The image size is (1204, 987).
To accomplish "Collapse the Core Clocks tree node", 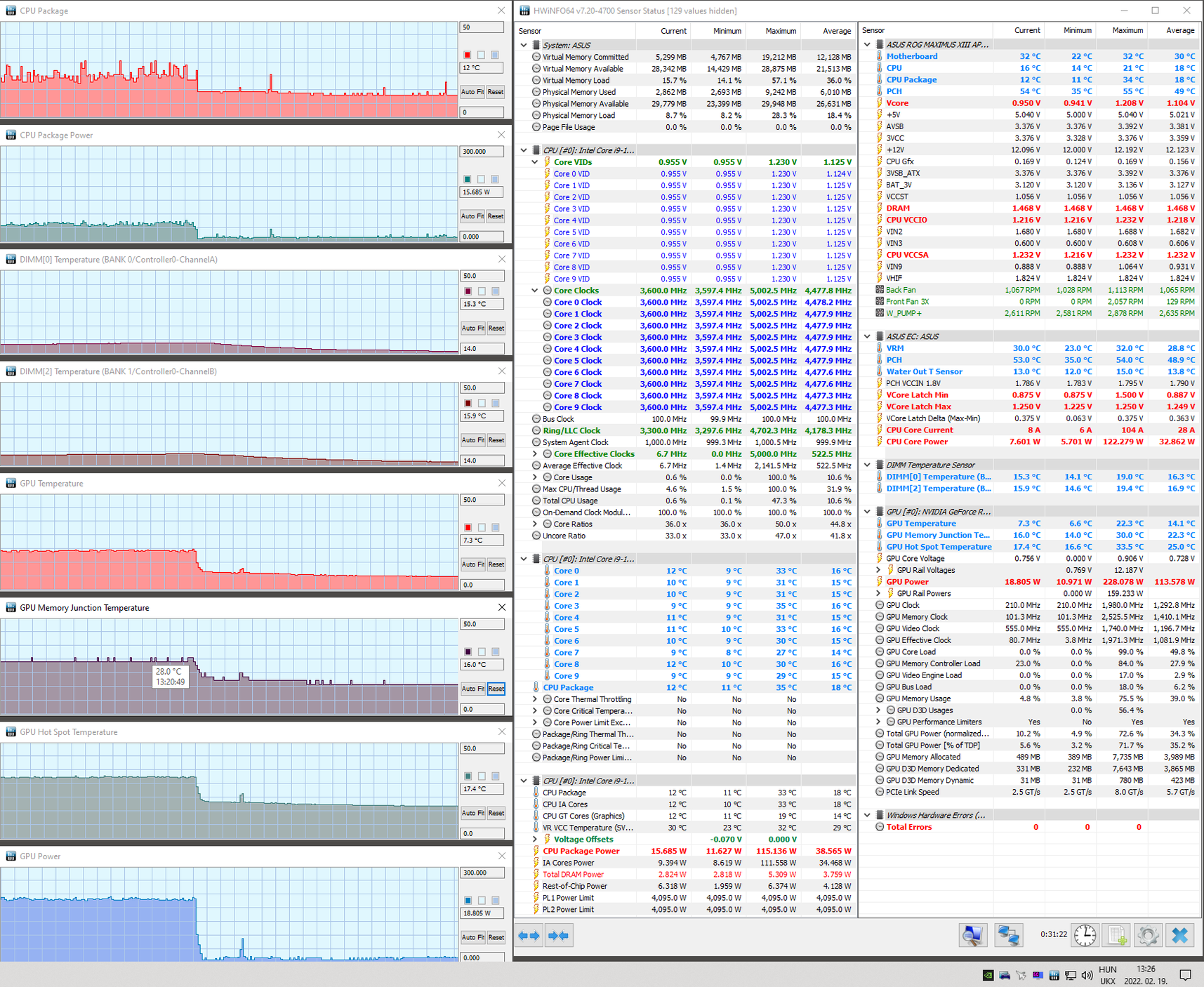I will pos(535,291).
